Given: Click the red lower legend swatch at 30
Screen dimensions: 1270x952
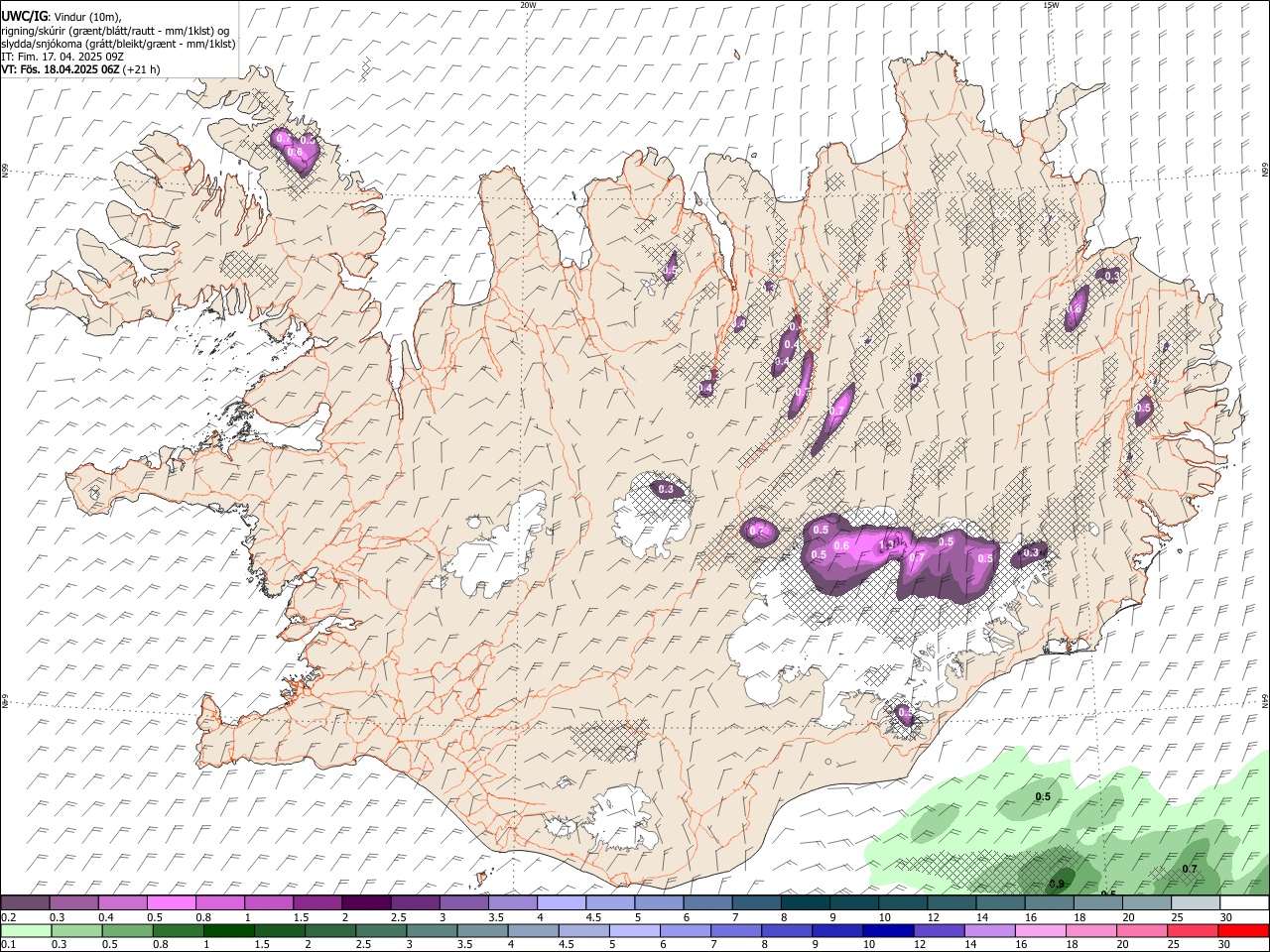Looking at the screenshot, I should [x=1243, y=931].
